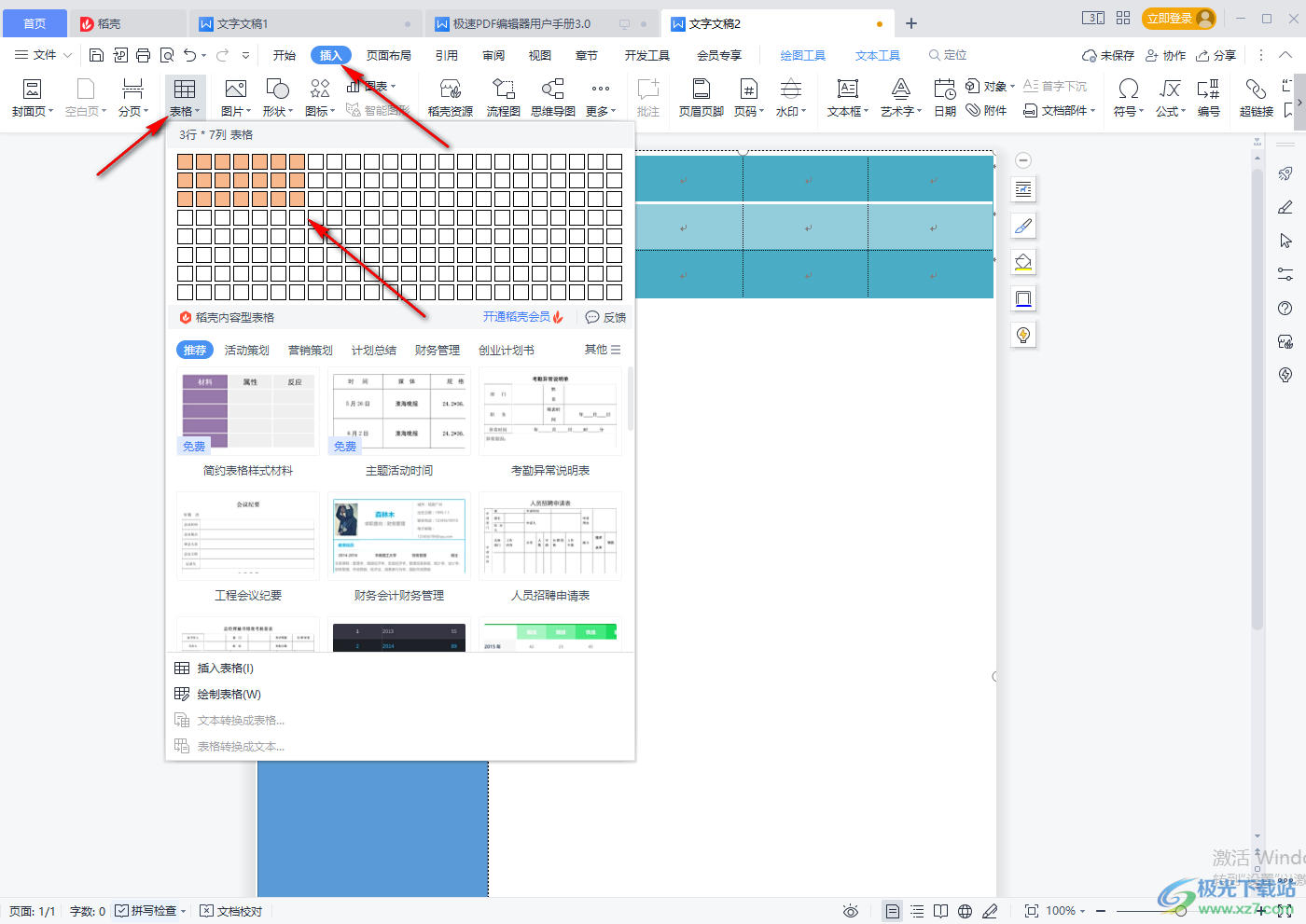Click the help question mark in right sidebar

pyautogui.click(x=1285, y=309)
